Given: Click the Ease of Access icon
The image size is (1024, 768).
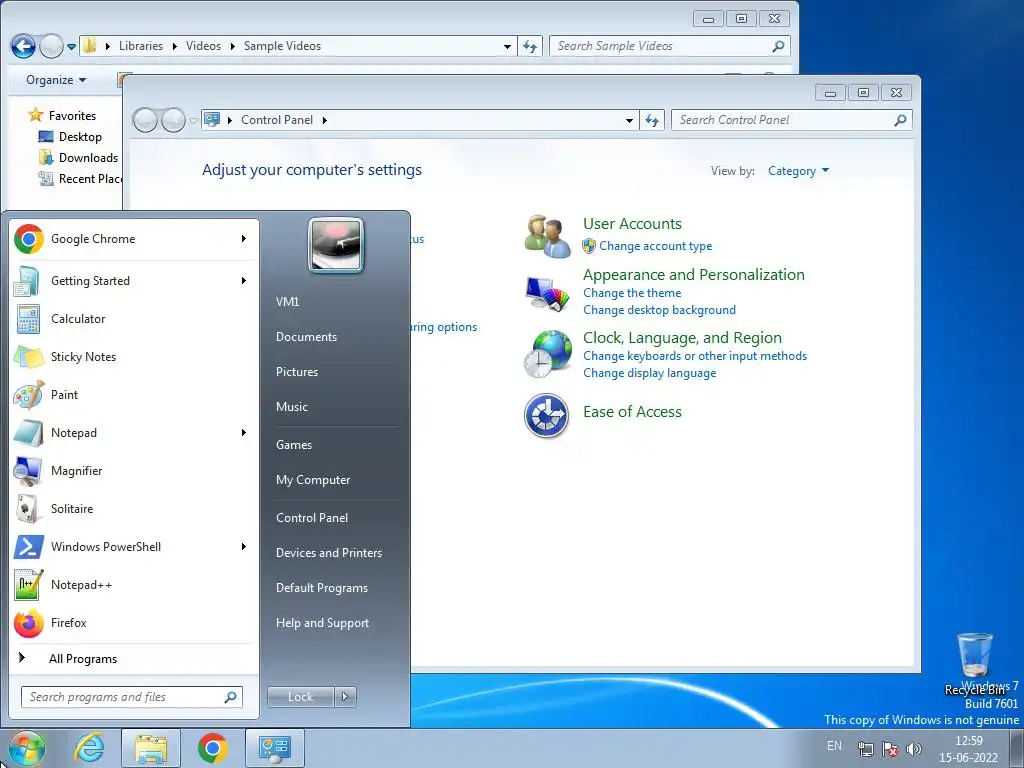Looking at the screenshot, I should 547,415.
